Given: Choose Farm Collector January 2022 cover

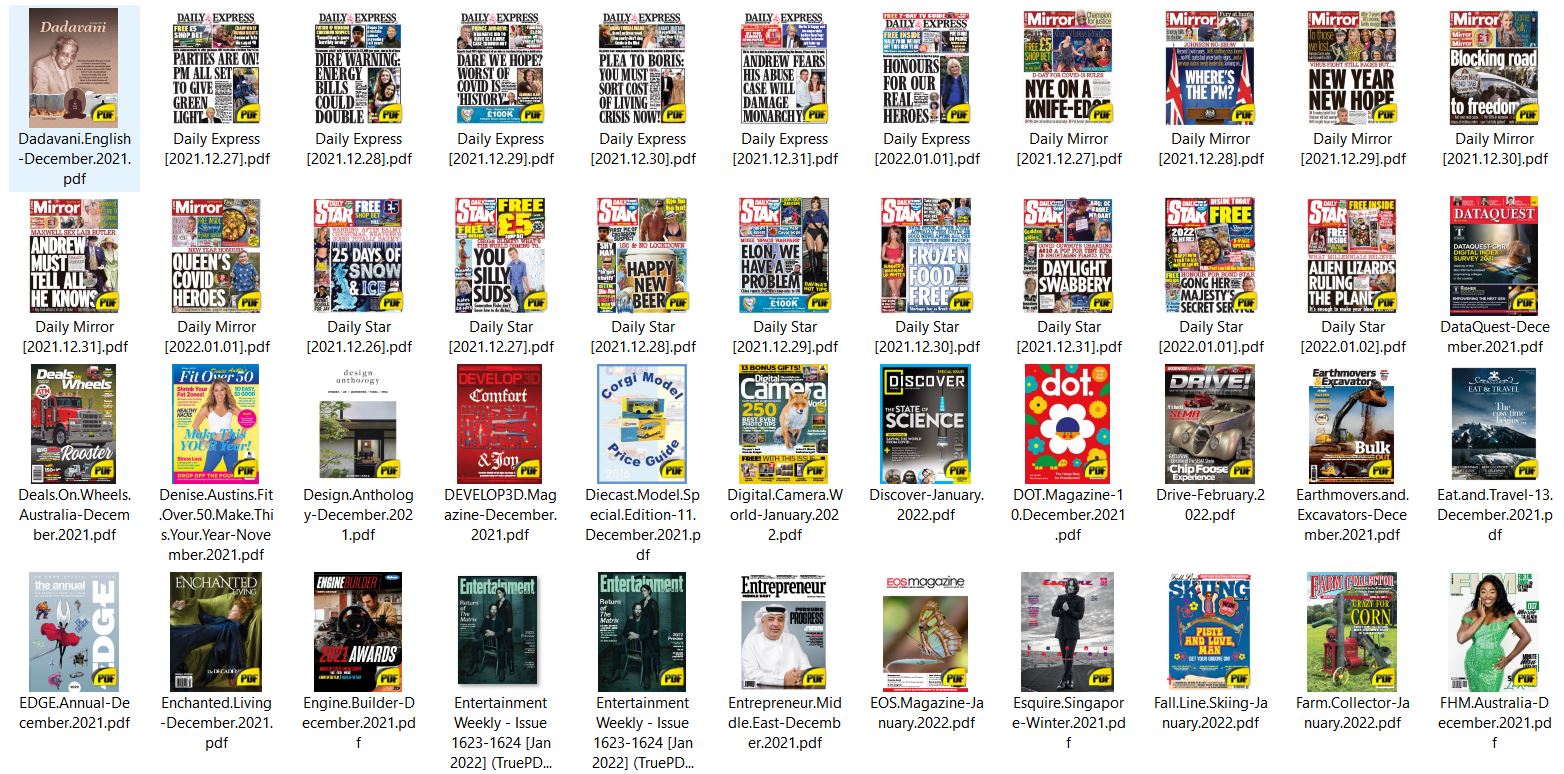Looking at the screenshot, I should click(x=1352, y=632).
